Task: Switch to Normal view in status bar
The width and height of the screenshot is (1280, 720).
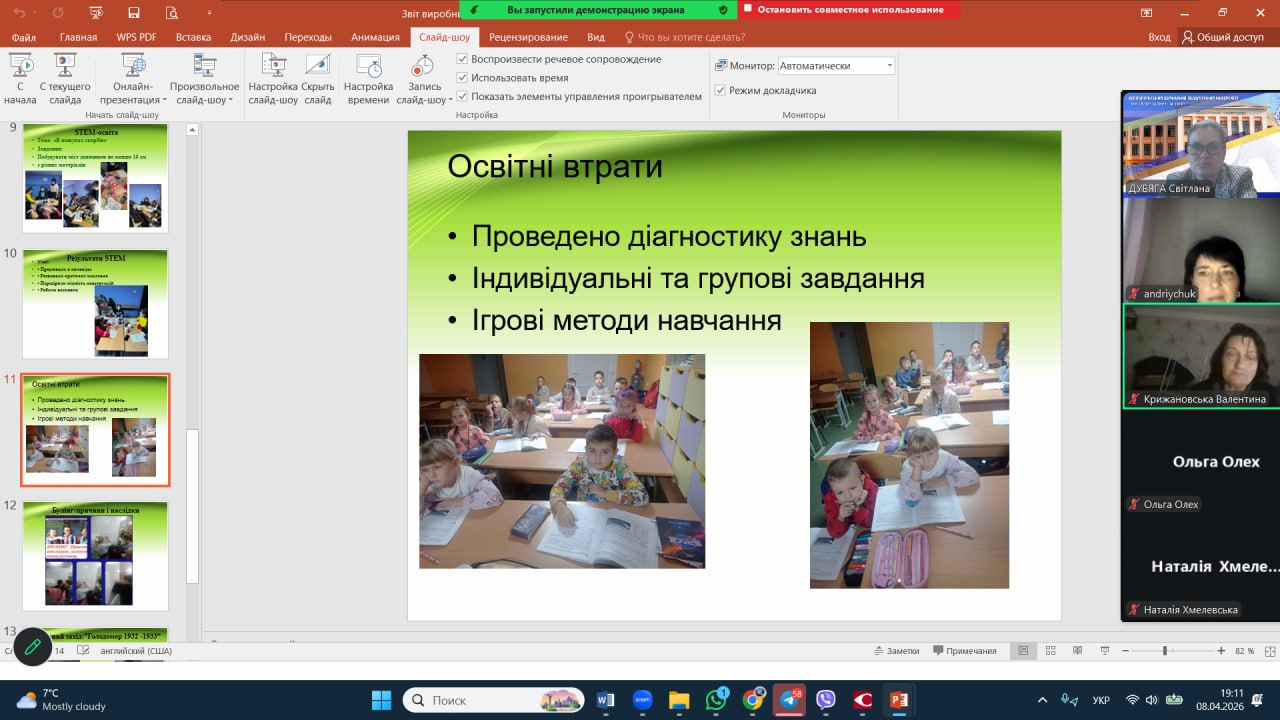Action: tap(1023, 651)
